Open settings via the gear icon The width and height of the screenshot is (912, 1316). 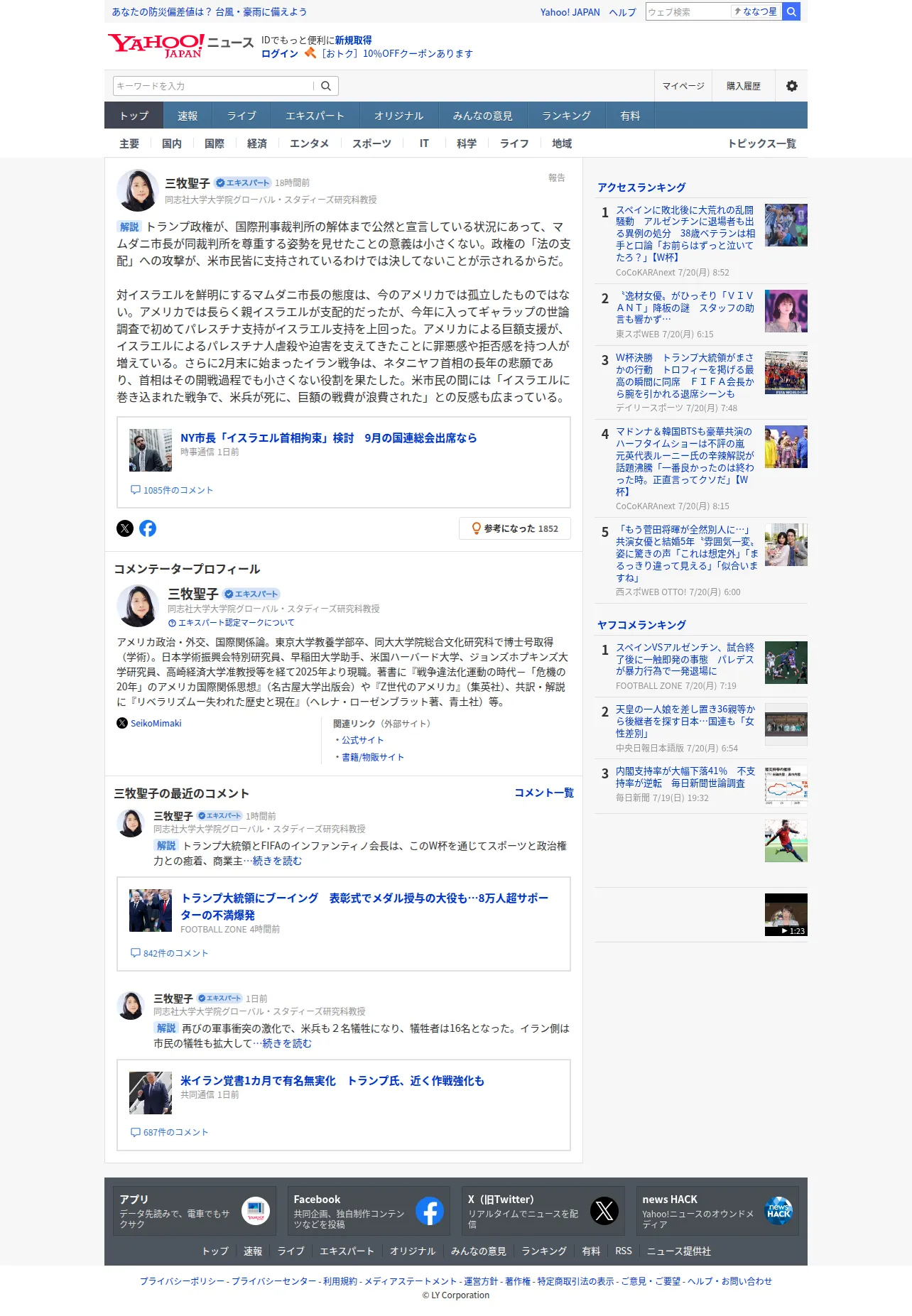792,86
